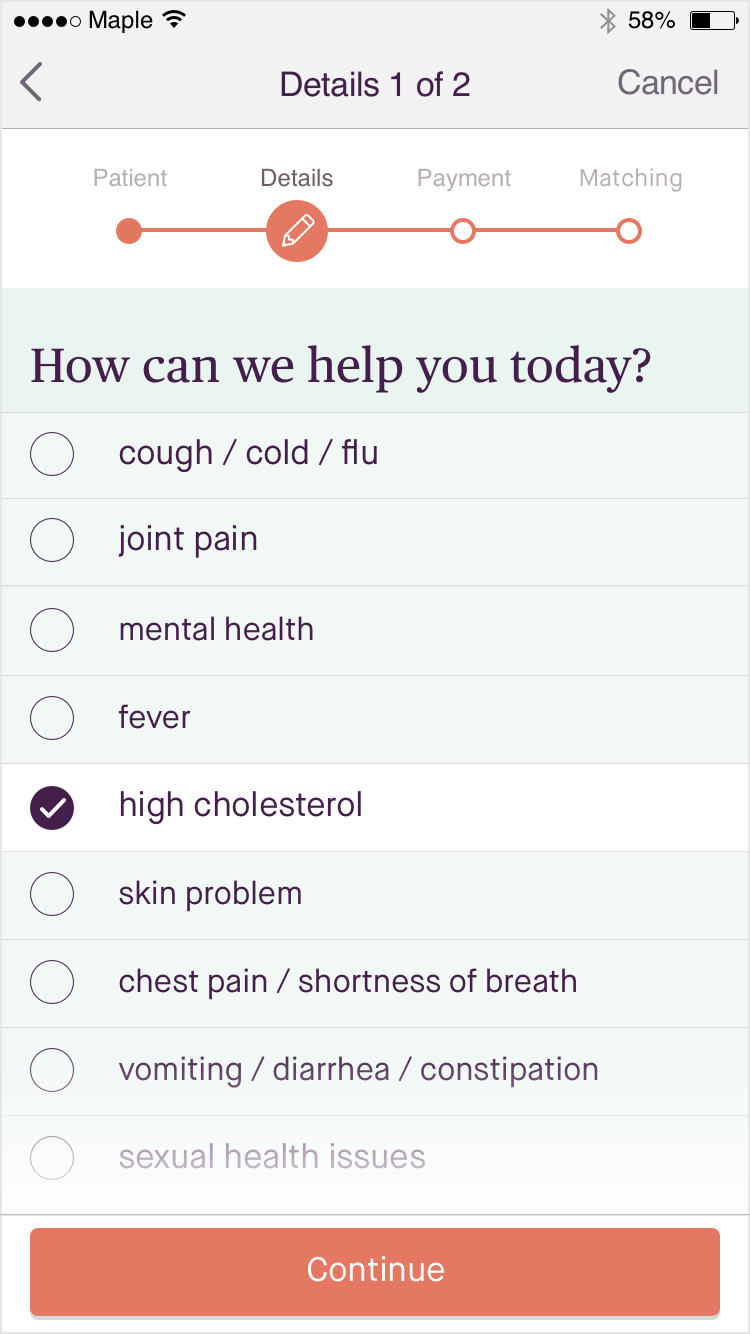Tap the Wi-Fi signal icon
Screen dimensions: 750x1334
pyautogui.click(x=175, y=20)
